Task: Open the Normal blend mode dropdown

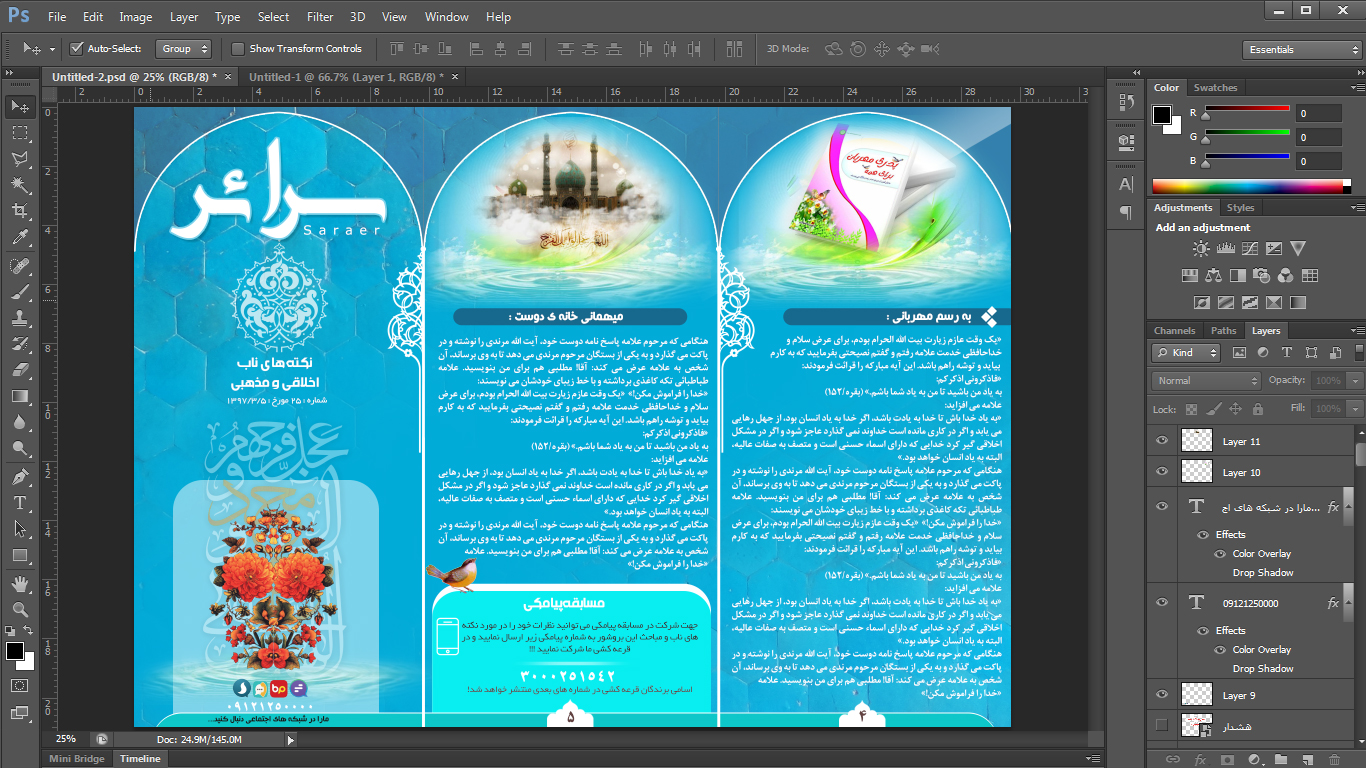Action: tap(1208, 381)
